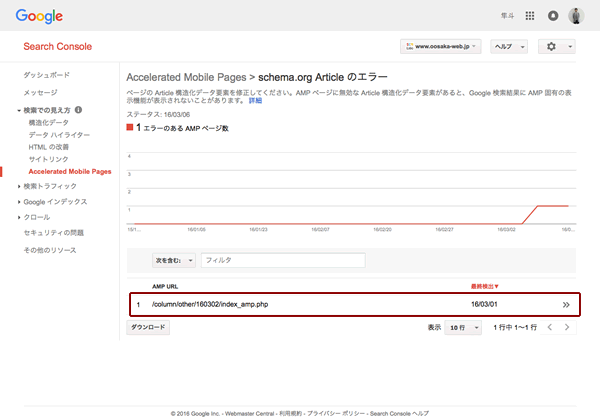Click the AMP URL column header
Viewport: 600px width, 420px height.
(x=165, y=287)
